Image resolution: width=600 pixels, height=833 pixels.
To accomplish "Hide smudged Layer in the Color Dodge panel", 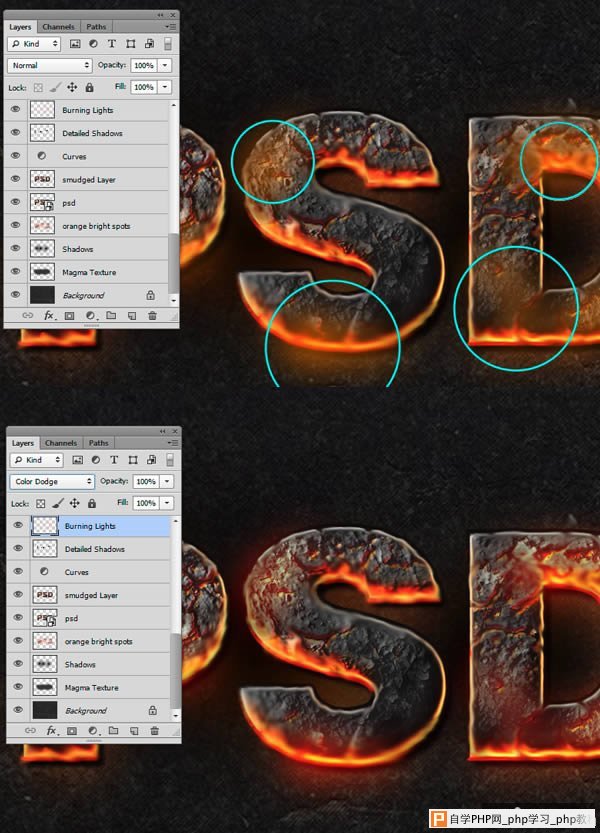I will [18, 594].
